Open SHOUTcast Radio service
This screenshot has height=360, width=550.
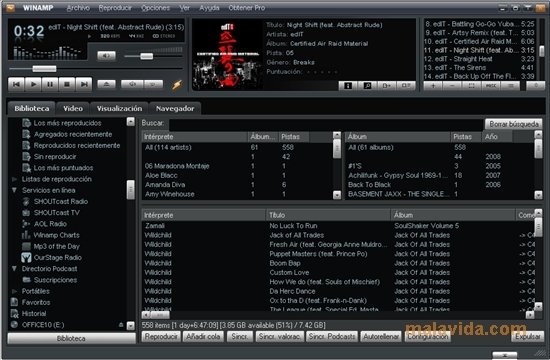point(61,201)
